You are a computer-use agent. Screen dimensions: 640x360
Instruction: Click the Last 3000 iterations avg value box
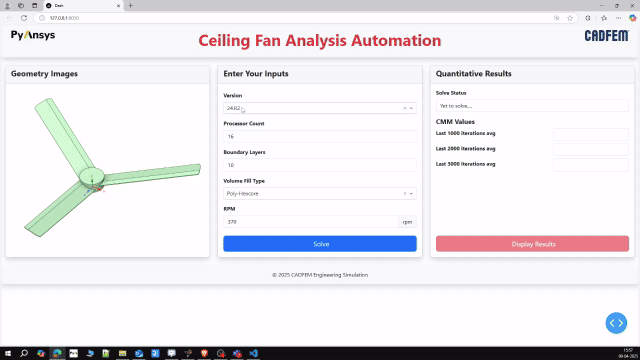coord(591,165)
